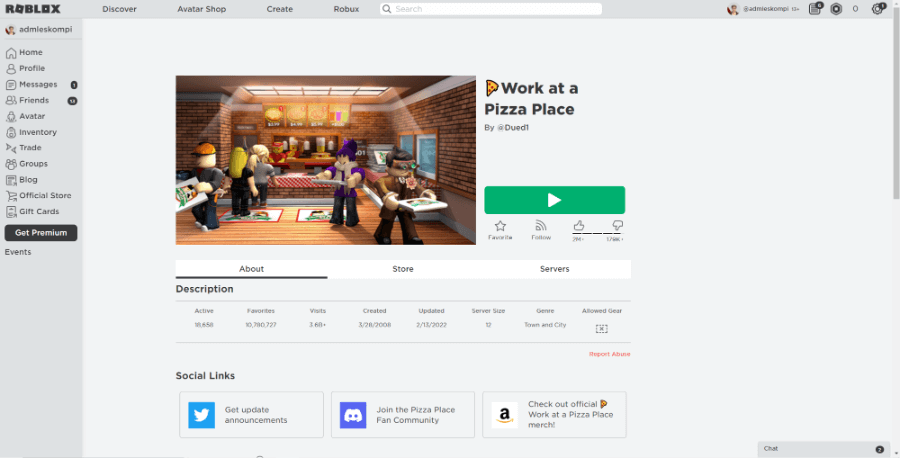Click the Allowed Gear disabled icon
The height and width of the screenshot is (458, 900).
[602, 329]
